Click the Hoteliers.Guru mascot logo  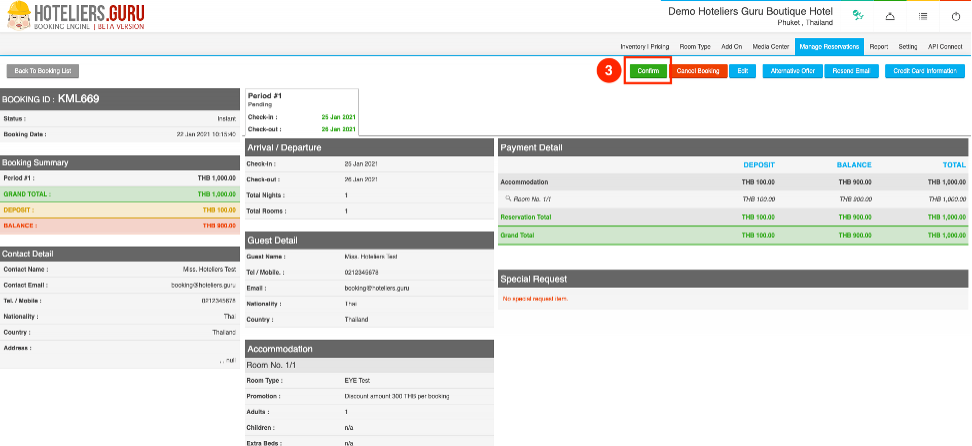(x=17, y=16)
